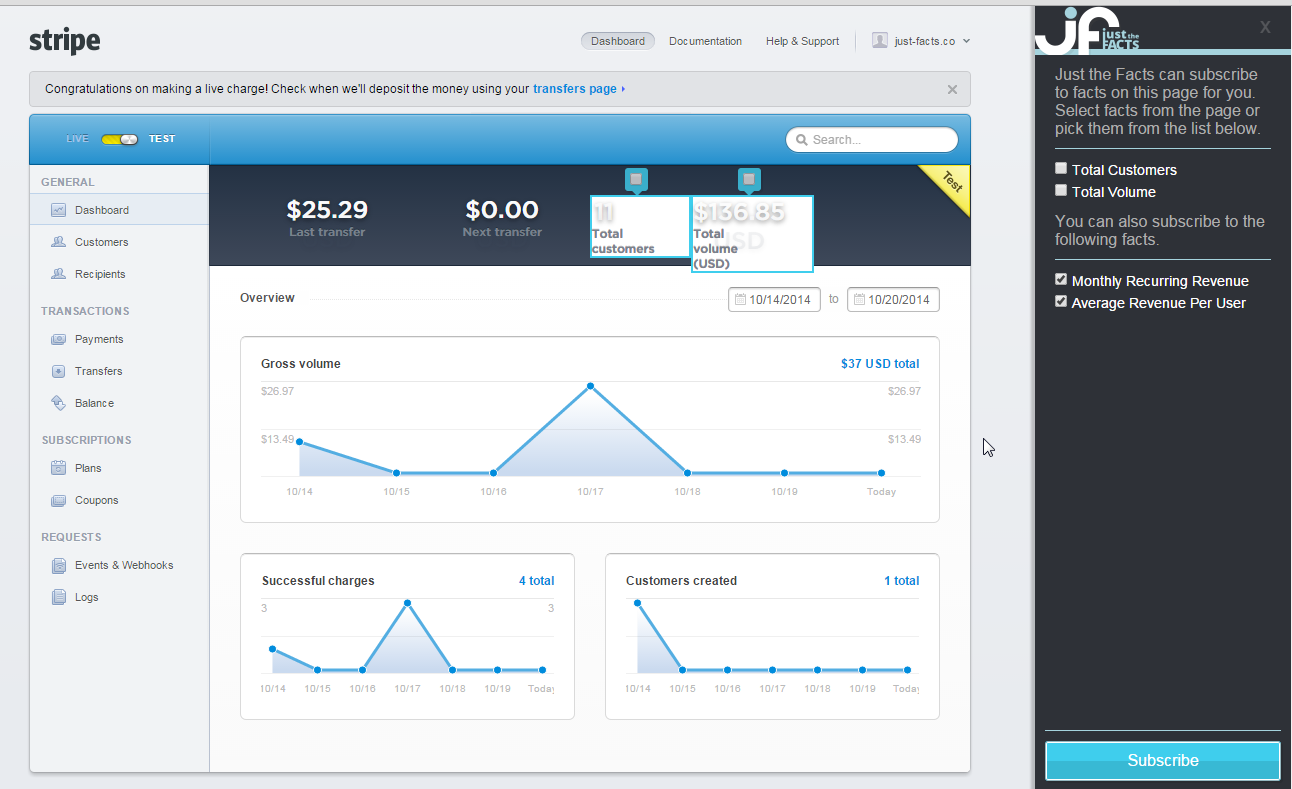Click the $37 USD total link
Viewport: 1292px width, 789px height.
[x=880, y=364]
